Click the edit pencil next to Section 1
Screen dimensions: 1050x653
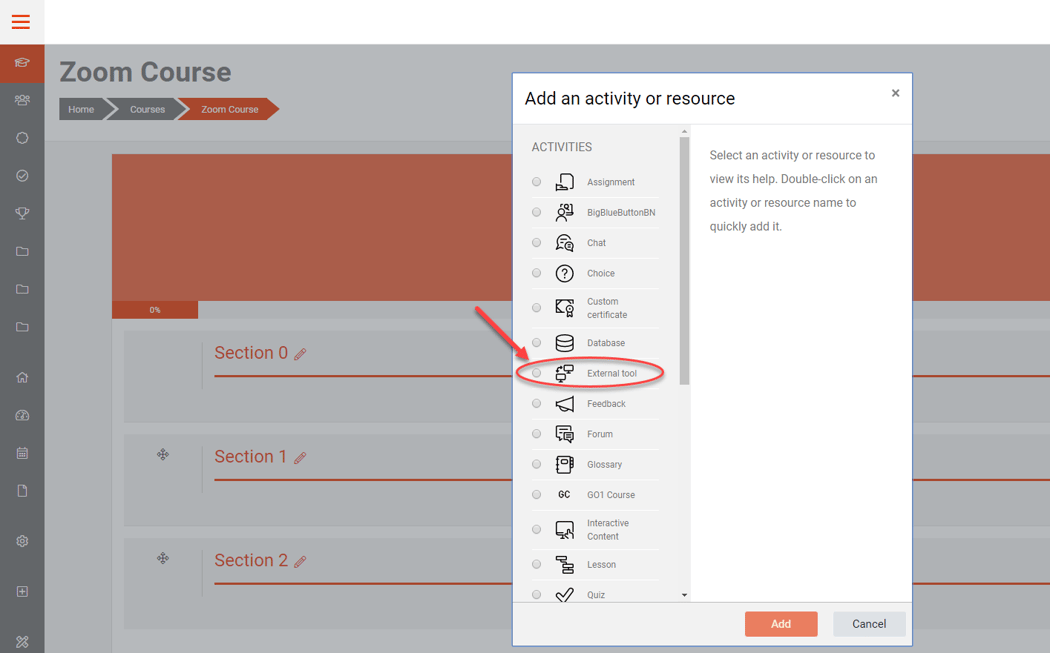coord(301,456)
